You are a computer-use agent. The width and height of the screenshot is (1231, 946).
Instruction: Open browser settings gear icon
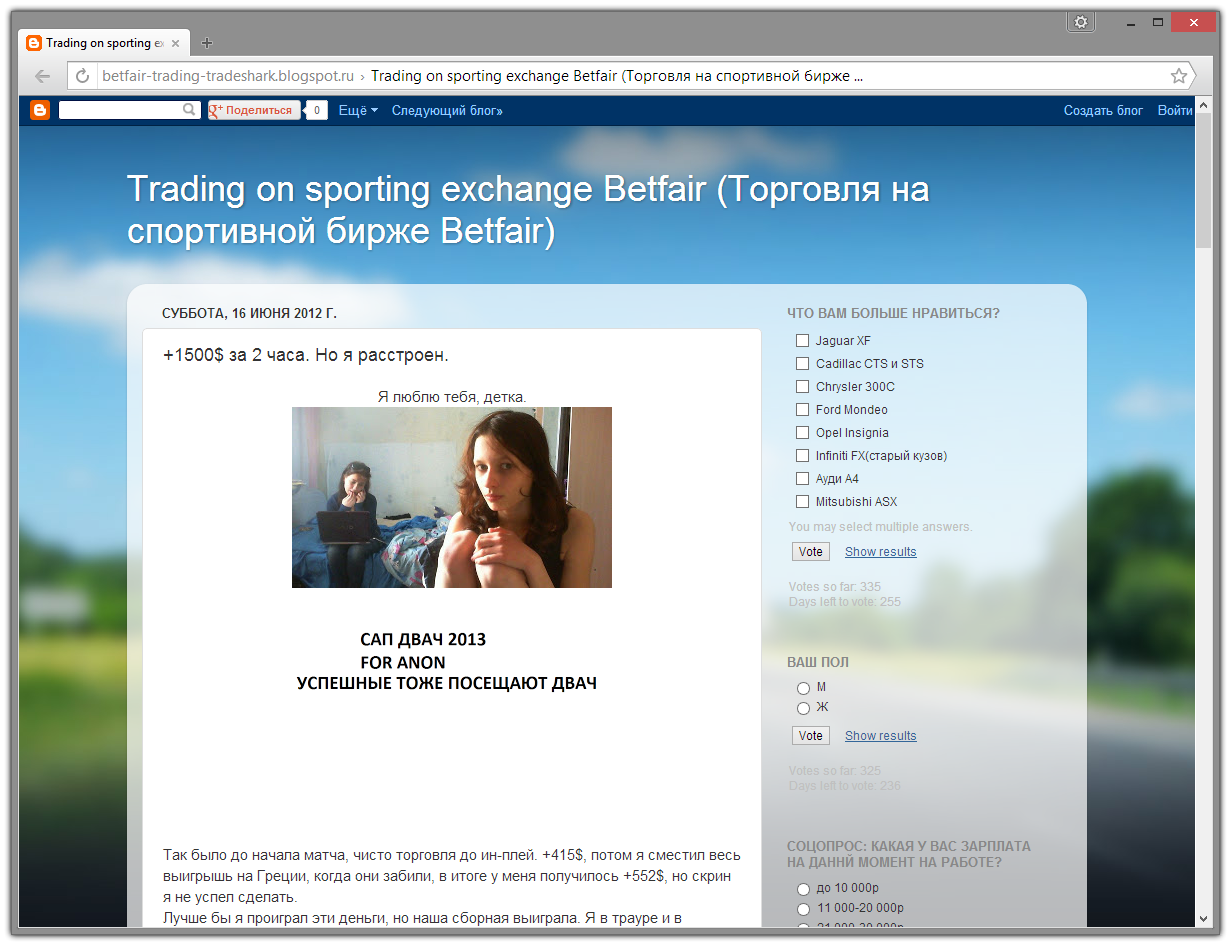(x=1080, y=22)
